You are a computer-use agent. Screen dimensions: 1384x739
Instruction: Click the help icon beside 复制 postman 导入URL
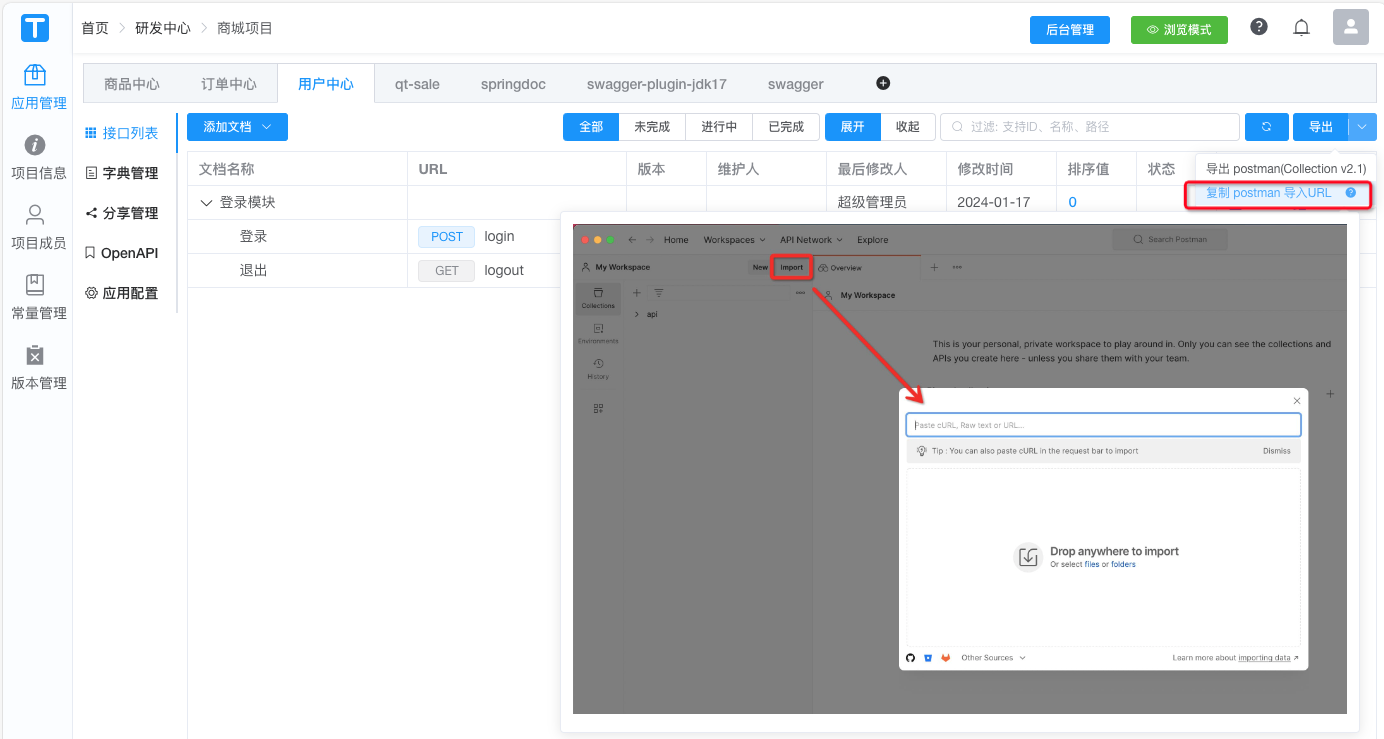(x=1351, y=193)
